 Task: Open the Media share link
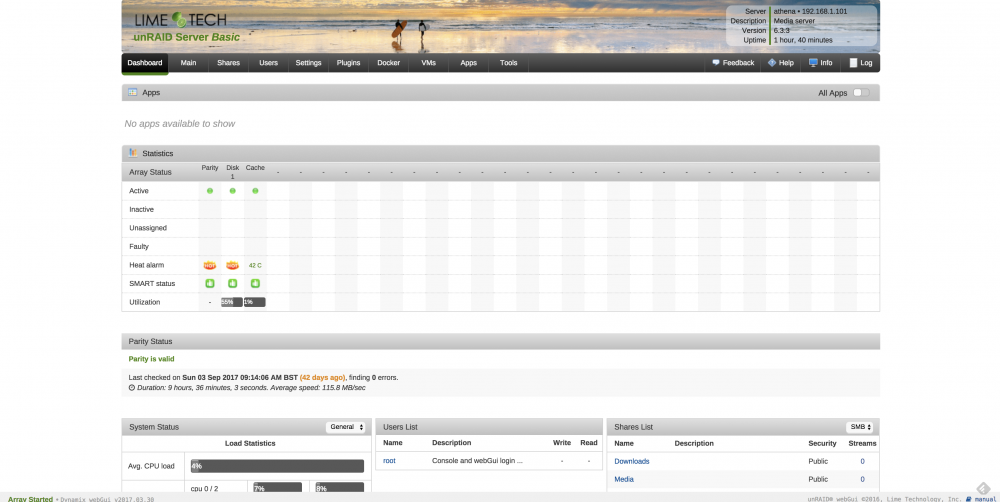click(x=624, y=479)
